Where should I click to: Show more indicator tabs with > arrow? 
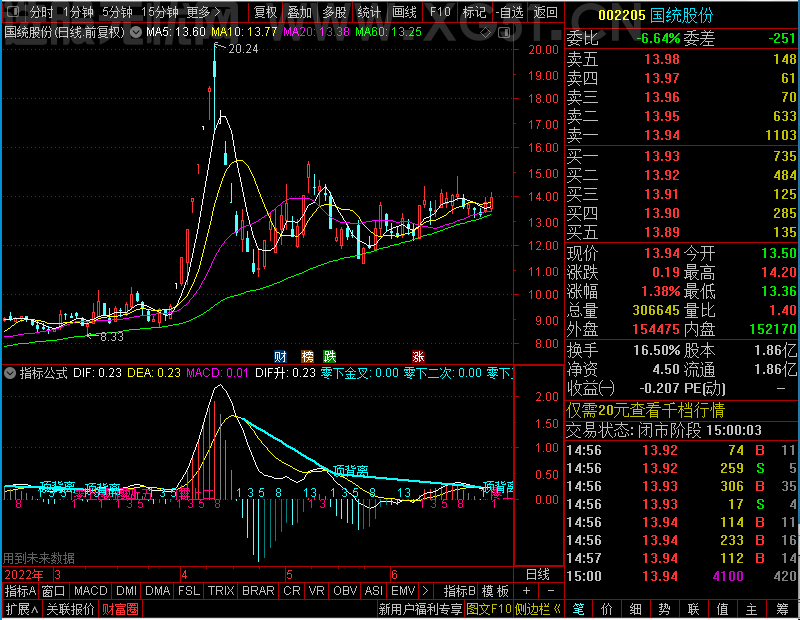pos(426,591)
